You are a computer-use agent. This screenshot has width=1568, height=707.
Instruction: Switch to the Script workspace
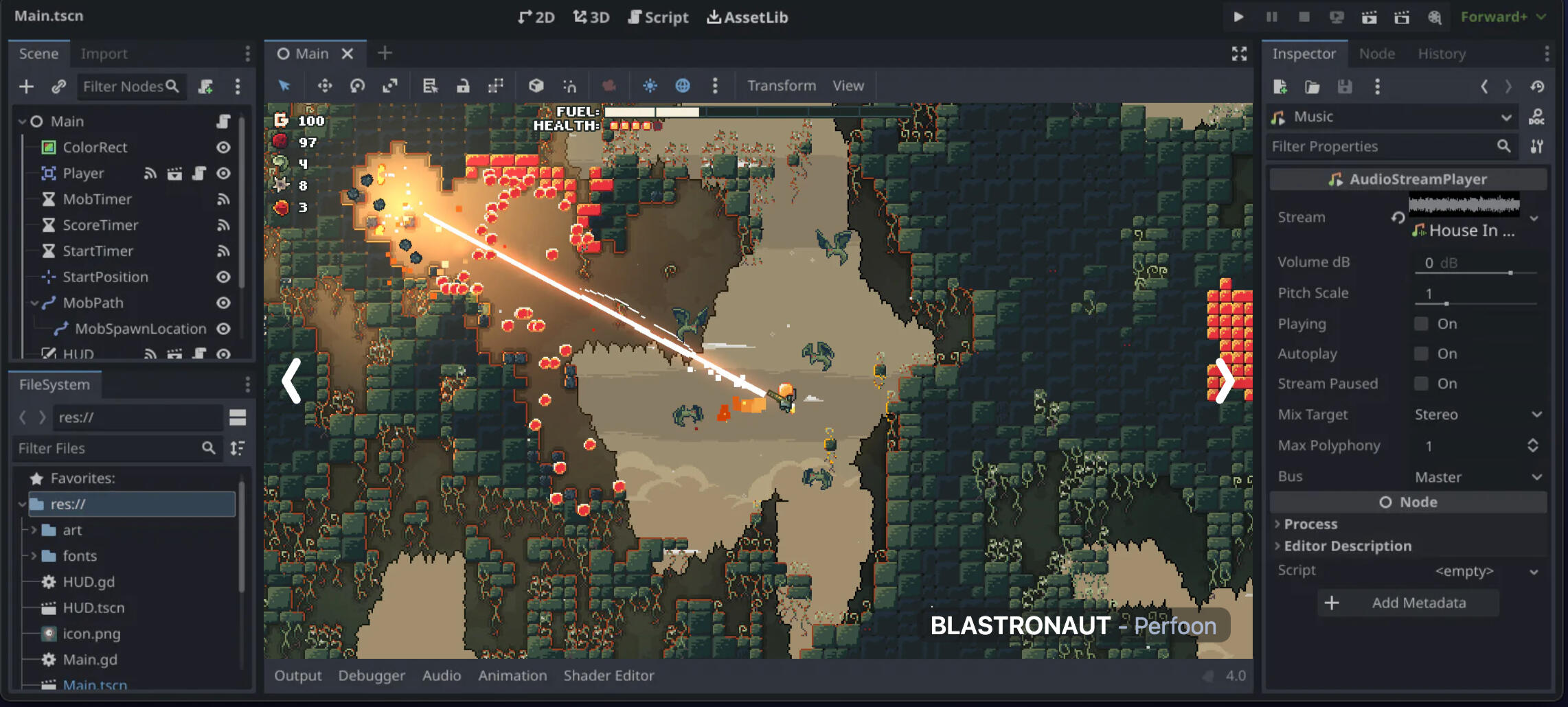[x=658, y=17]
